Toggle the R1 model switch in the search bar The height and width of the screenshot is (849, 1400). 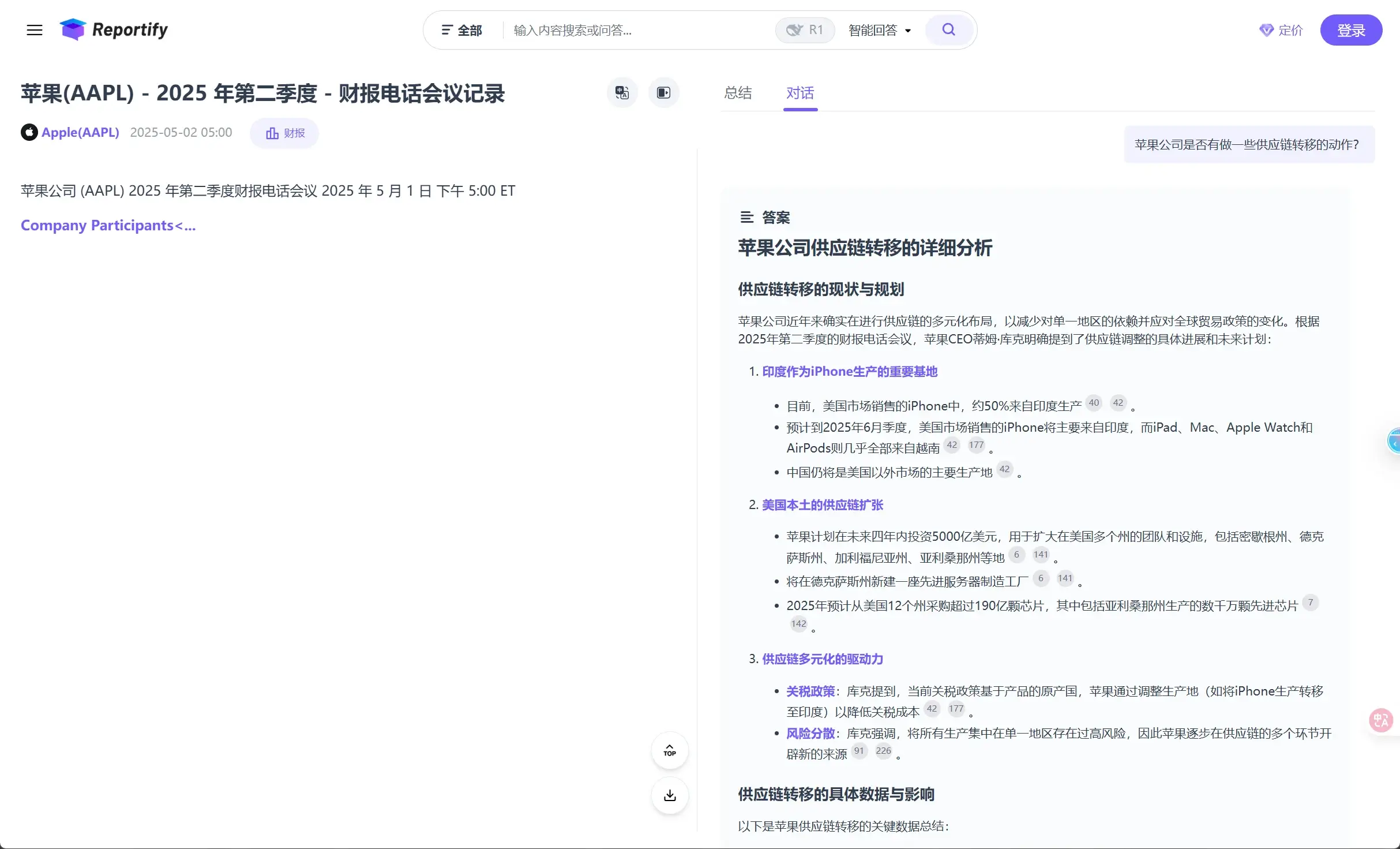pos(804,29)
